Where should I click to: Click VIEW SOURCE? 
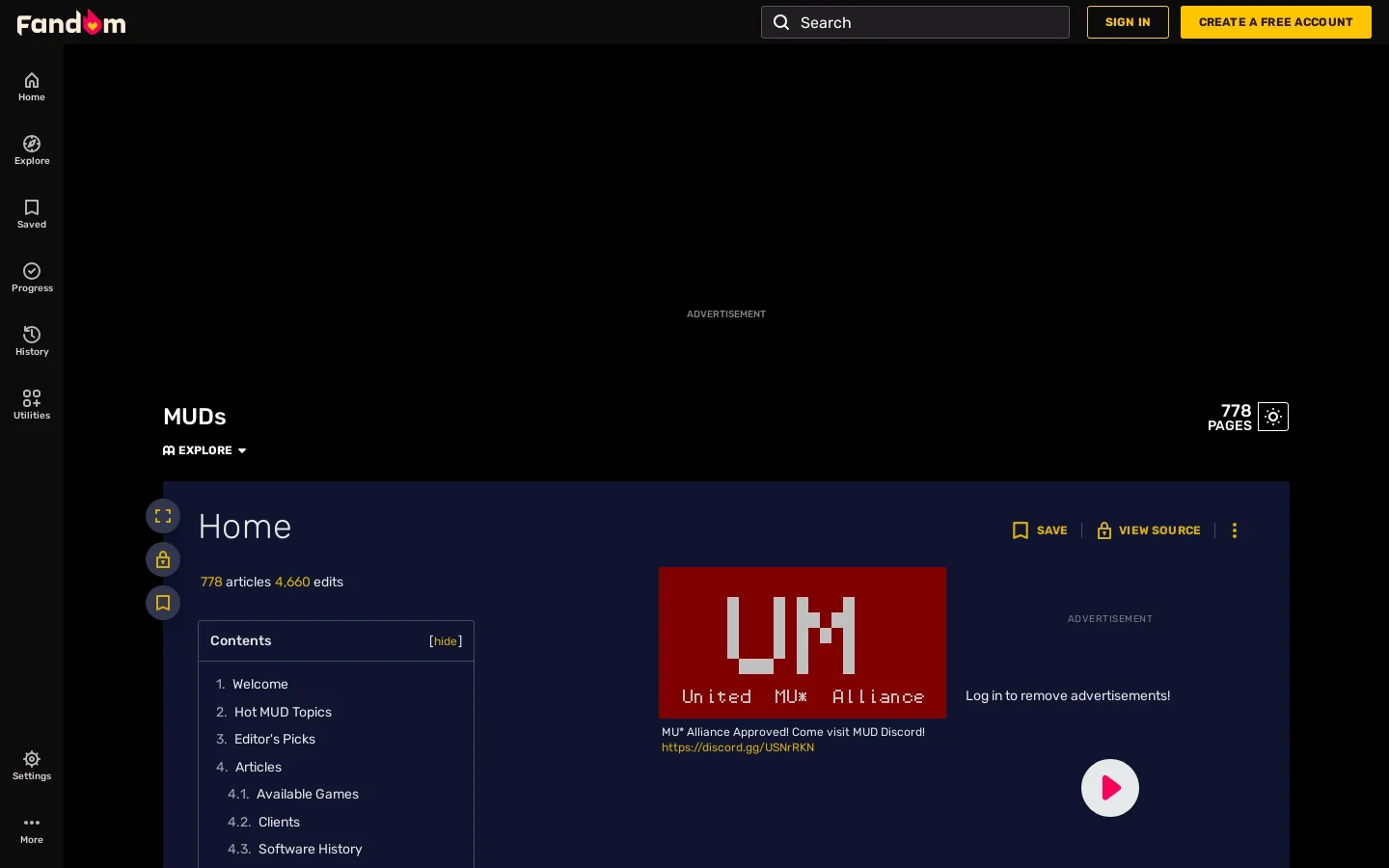click(x=1149, y=530)
